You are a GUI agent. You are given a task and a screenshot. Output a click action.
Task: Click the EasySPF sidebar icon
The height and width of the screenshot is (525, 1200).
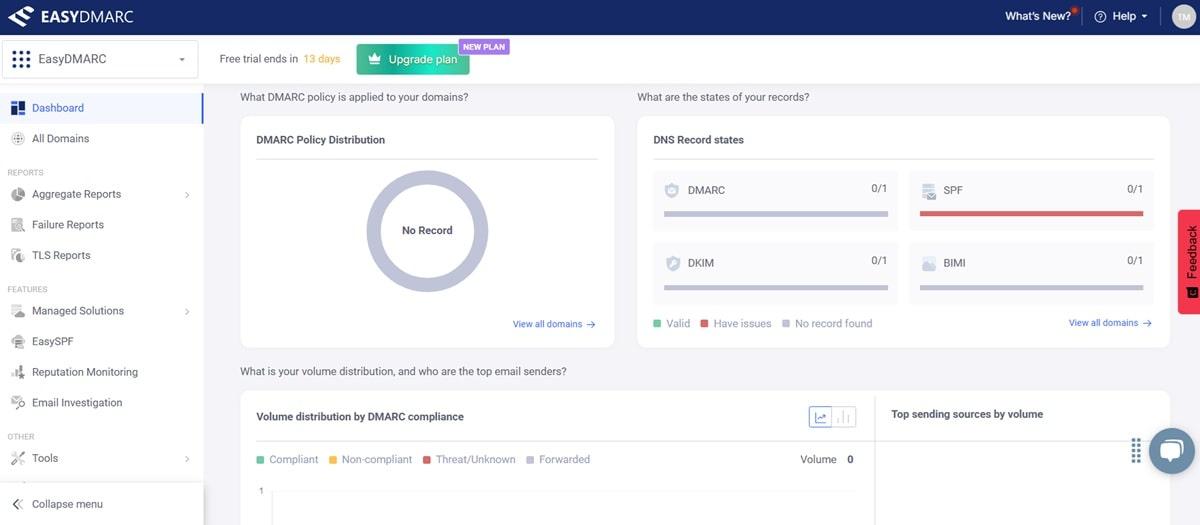click(17, 342)
